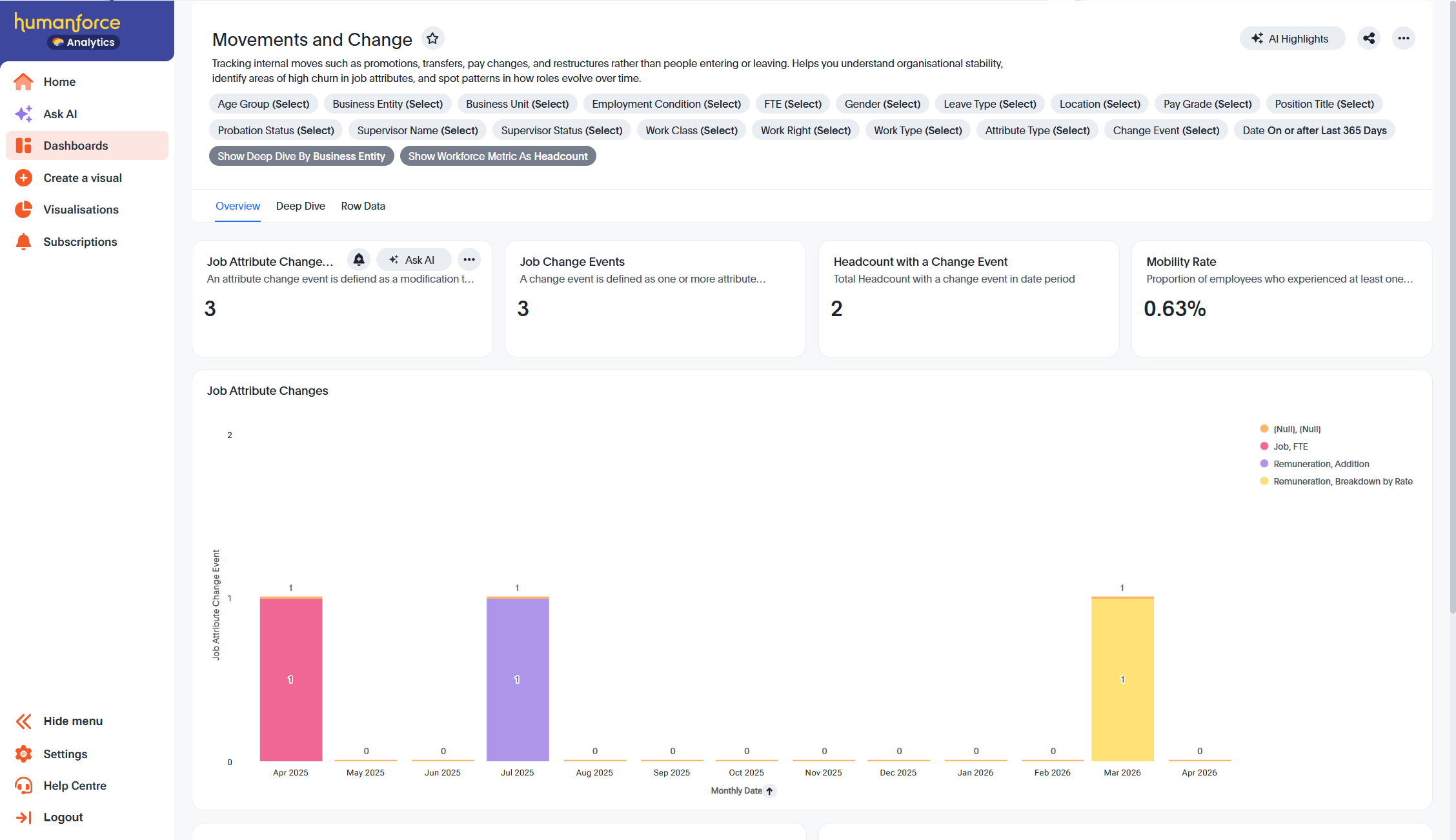Open Settings from the sidebar gear icon
The width and height of the screenshot is (1456, 840).
click(x=23, y=754)
